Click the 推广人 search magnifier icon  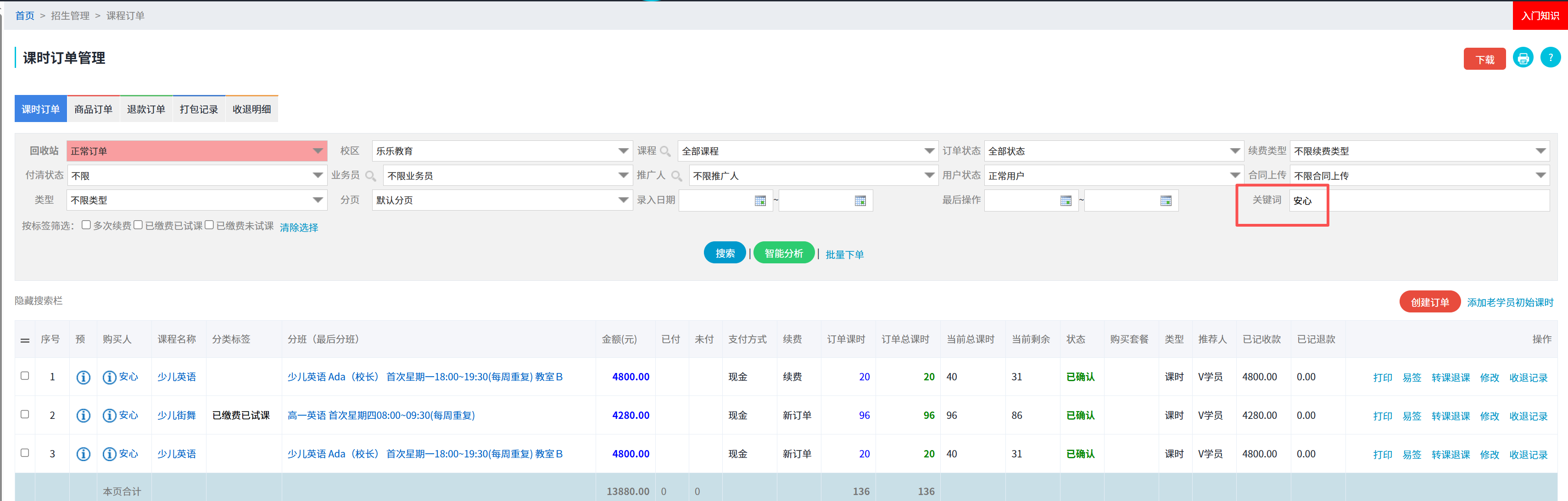pyautogui.click(x=677, y=175)
